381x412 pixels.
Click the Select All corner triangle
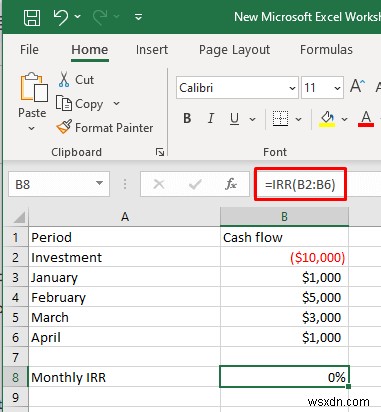tap(19, 217)
